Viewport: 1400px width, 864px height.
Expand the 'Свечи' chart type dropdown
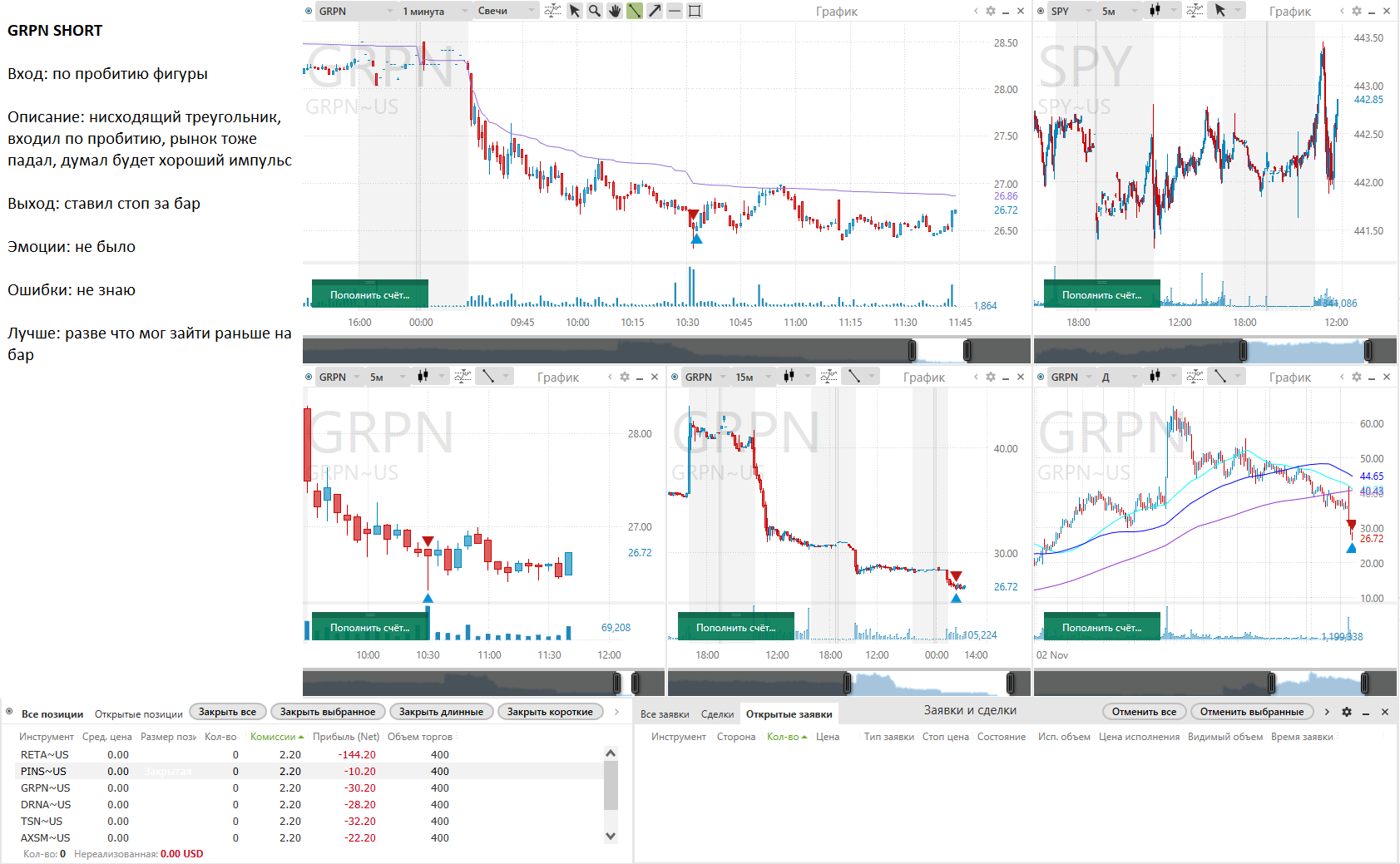click(507, 11)
